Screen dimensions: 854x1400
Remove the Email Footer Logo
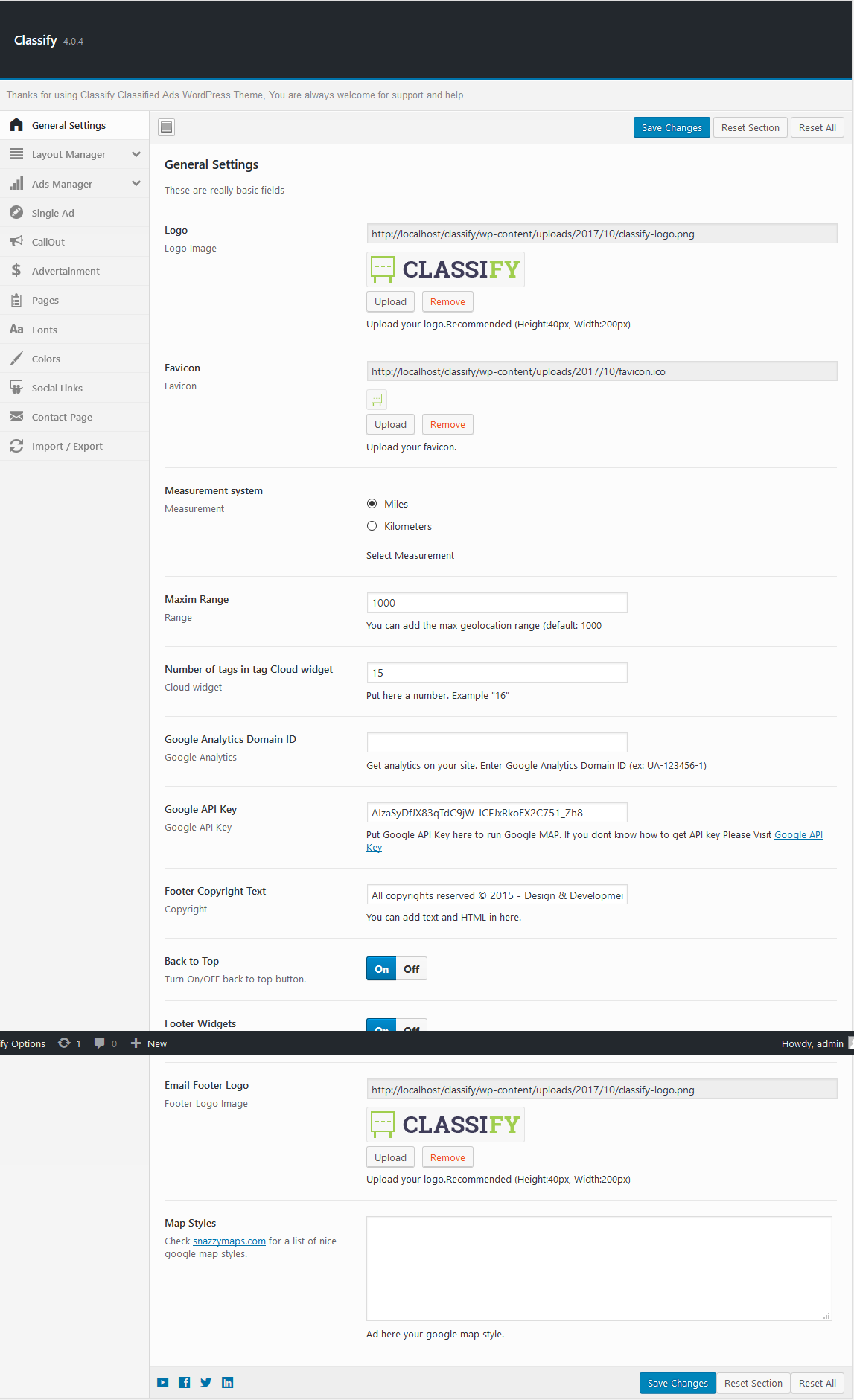coord(447,1157)
